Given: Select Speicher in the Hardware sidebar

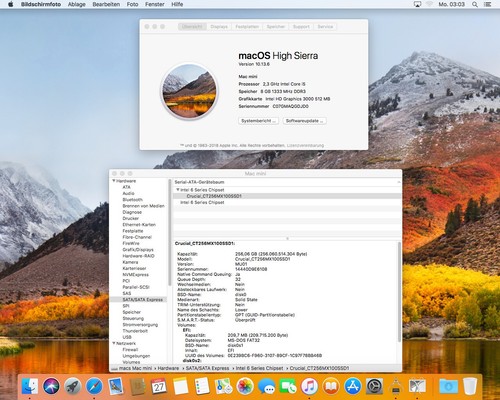Looking at the screenshot, I should [x=132, y=312].
